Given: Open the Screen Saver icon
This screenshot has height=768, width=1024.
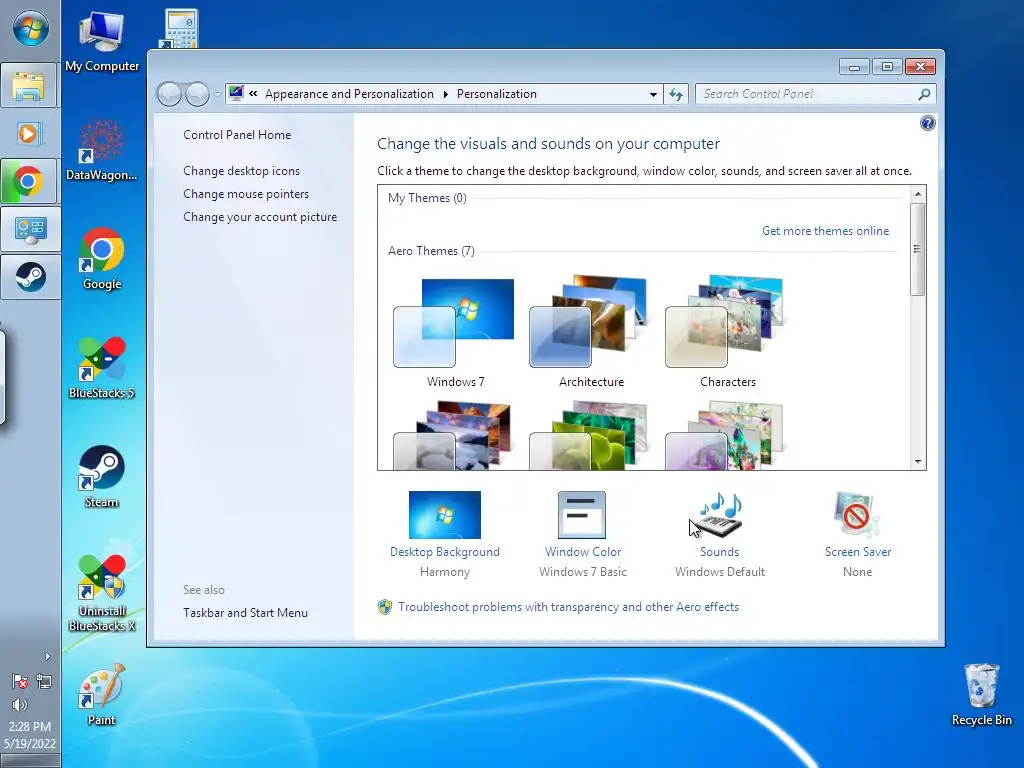Looking at the screenshot, I should pyautogui.click(x=857, y=515).
